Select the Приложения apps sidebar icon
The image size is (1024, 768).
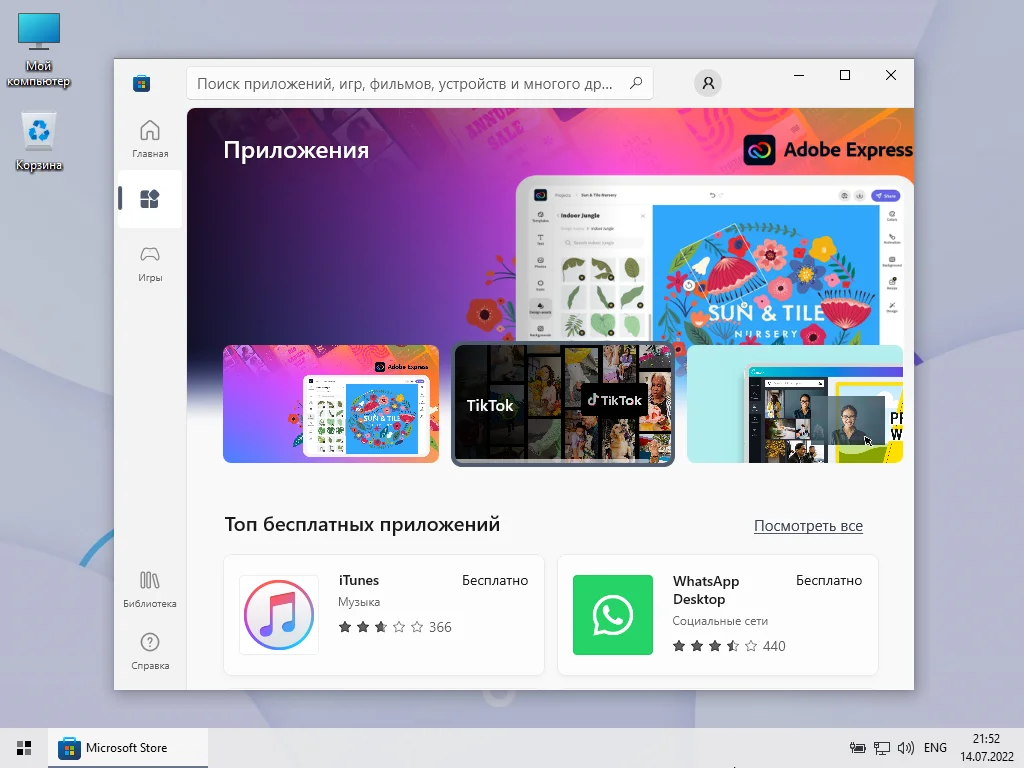click(x=150, y=199)
